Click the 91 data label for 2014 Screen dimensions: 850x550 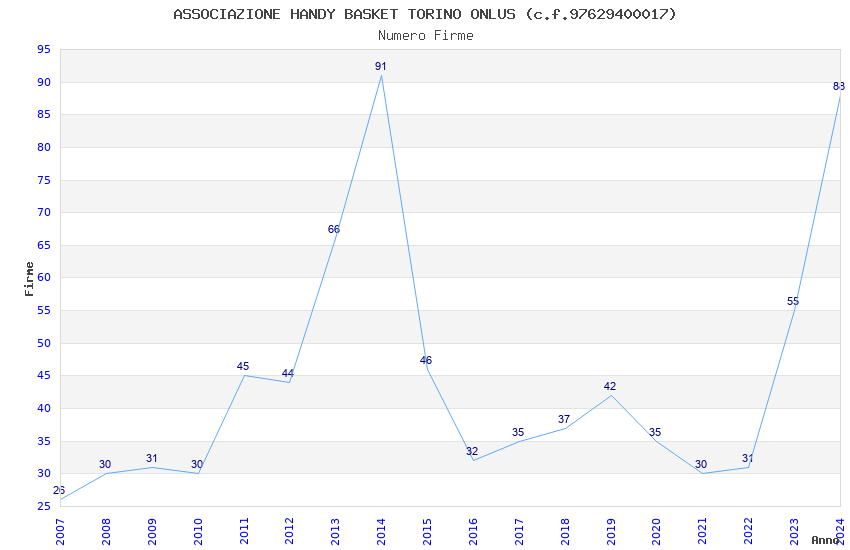point(381,66)
